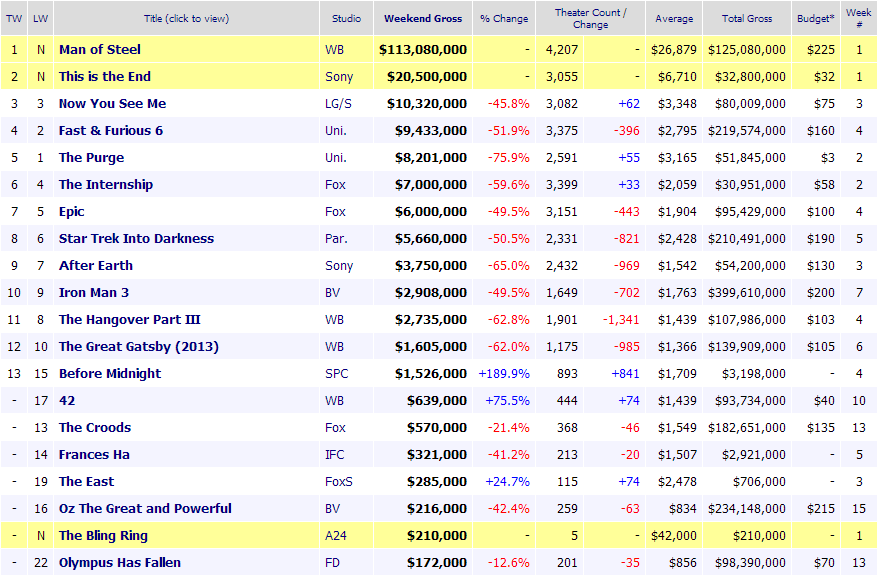Open Fast & Furious 6 link
The image size is (878, 577).
(x=111, y=131)
